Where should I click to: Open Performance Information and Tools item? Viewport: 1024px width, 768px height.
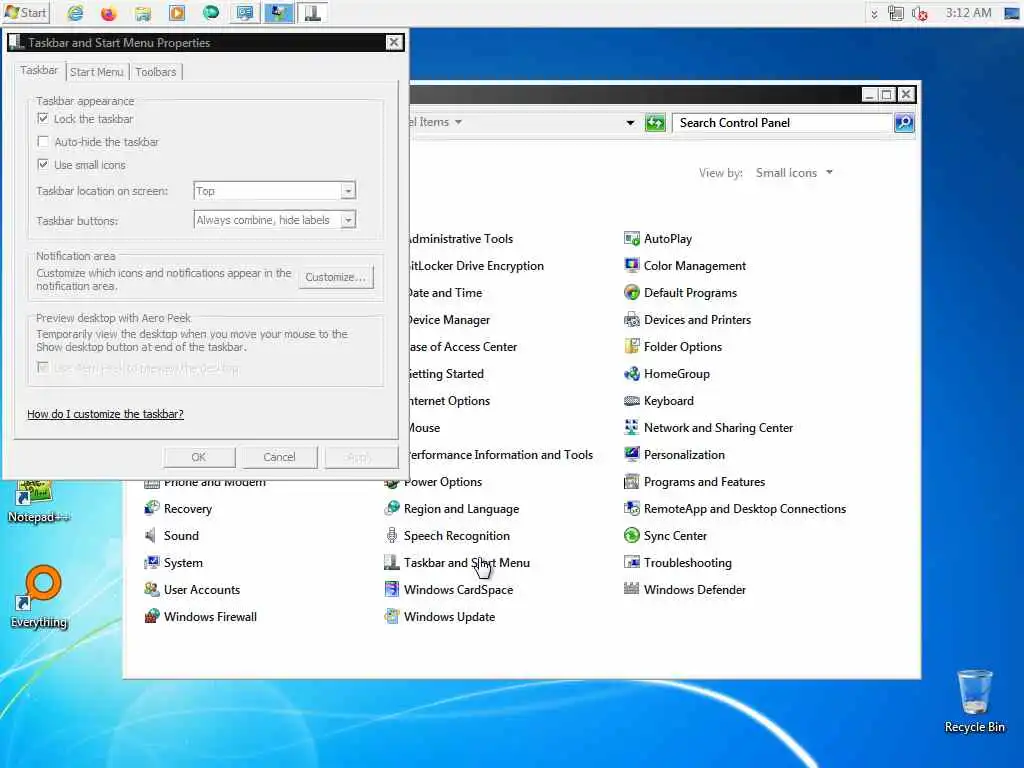tap(501, 455)
